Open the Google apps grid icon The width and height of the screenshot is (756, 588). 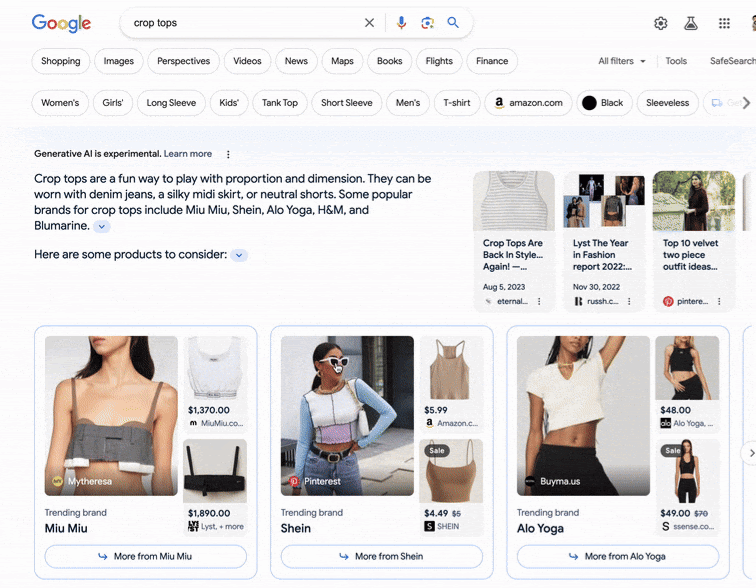724,23
